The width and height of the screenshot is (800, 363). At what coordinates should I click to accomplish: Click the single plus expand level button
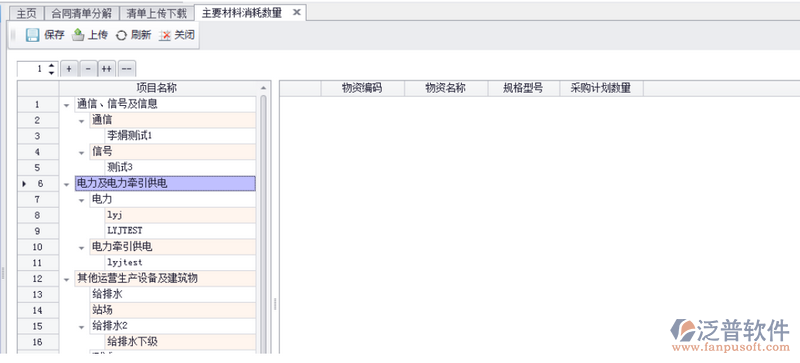pyautogui.click(x=69, y=69)
